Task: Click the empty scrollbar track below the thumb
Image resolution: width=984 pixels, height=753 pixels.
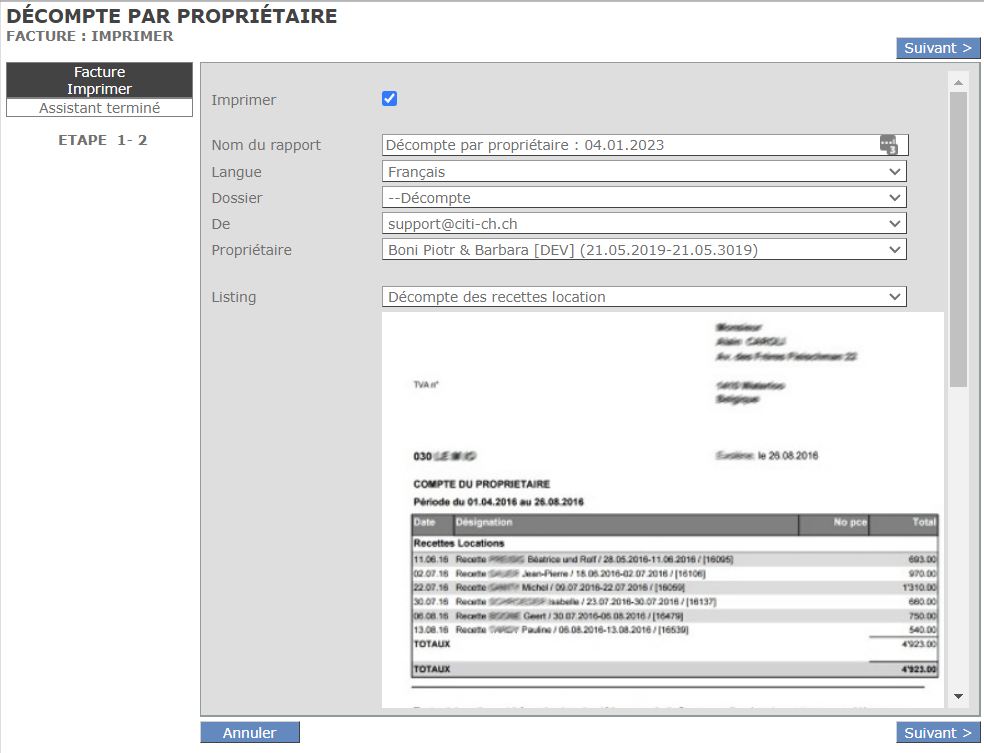Action: (958, 540)
